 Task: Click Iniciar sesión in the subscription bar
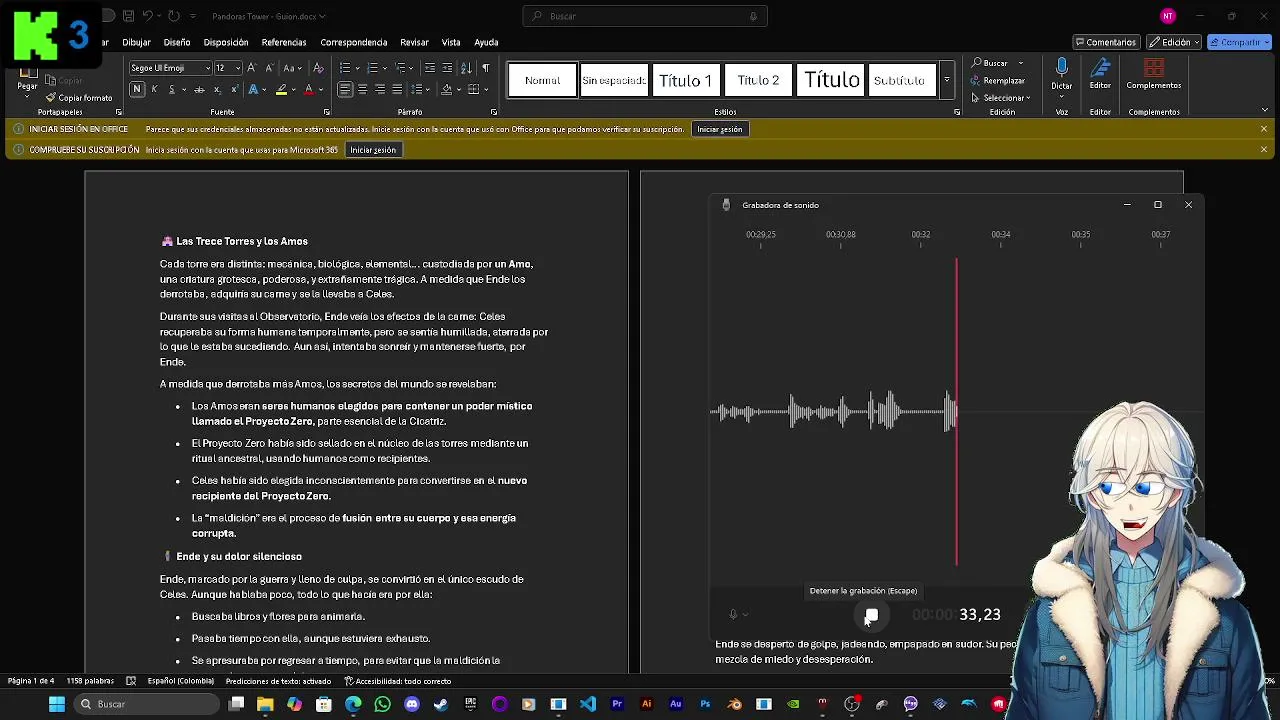pyautogui.click(x=373, y=150)
